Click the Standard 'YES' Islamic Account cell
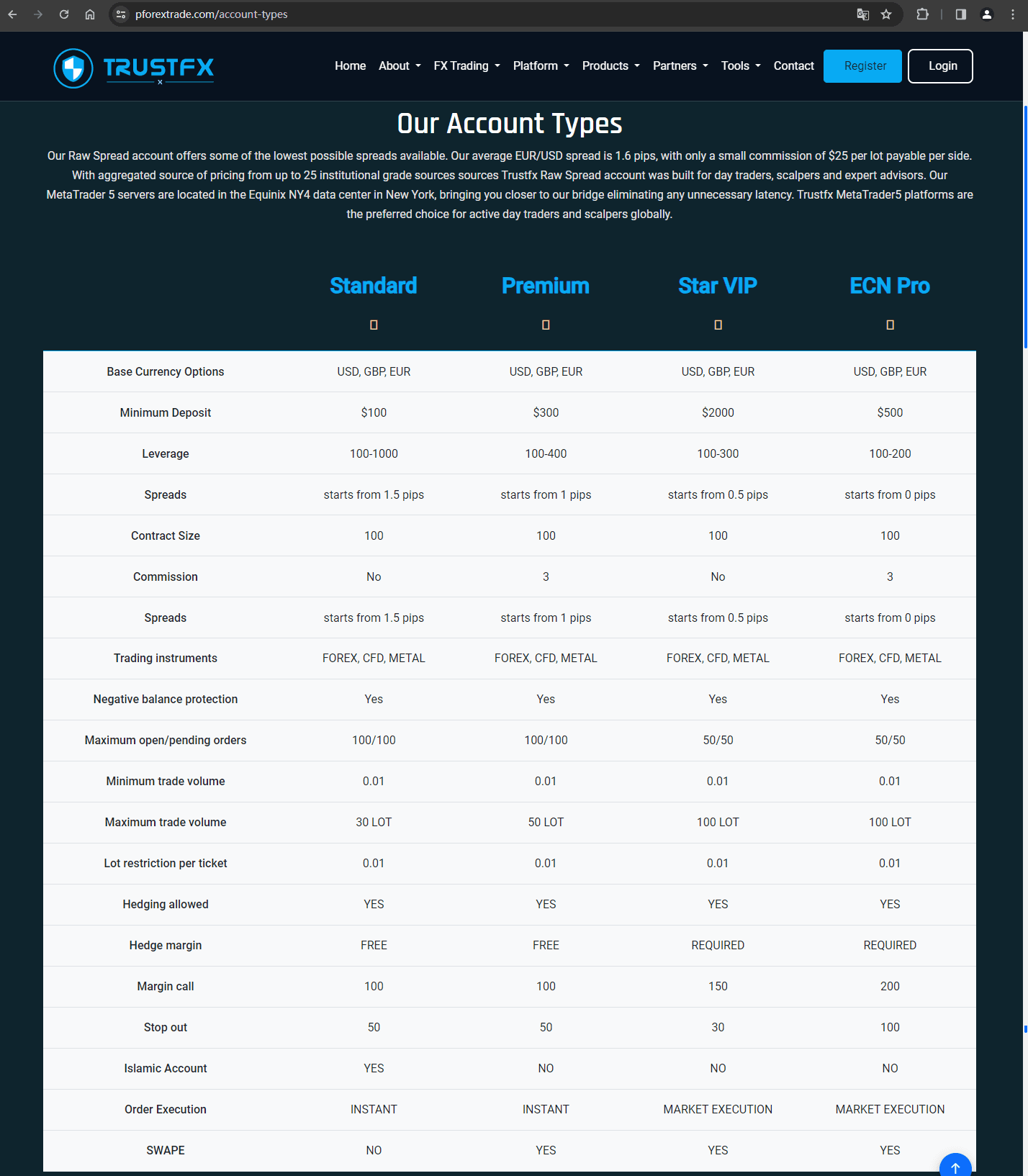 click(374, 1068)
